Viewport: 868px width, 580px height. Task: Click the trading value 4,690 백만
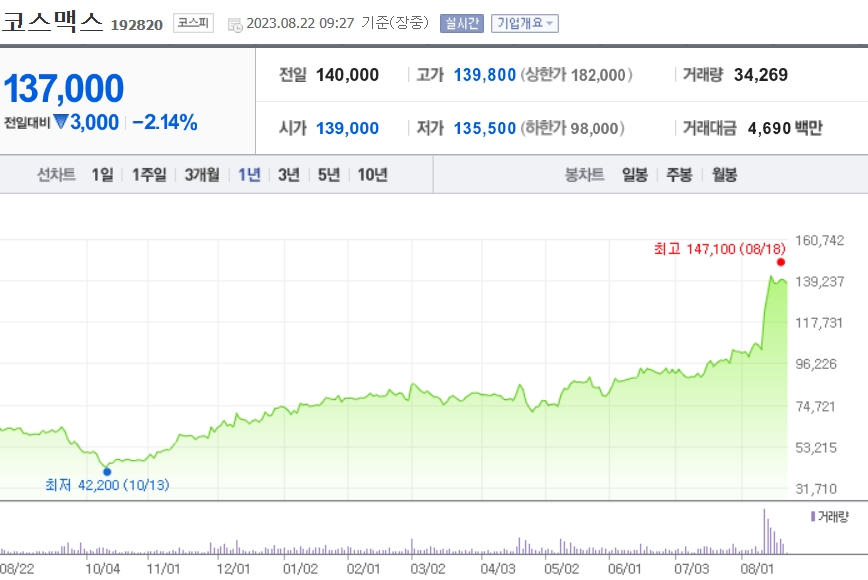pyautogui.click(x=785, y=128)
